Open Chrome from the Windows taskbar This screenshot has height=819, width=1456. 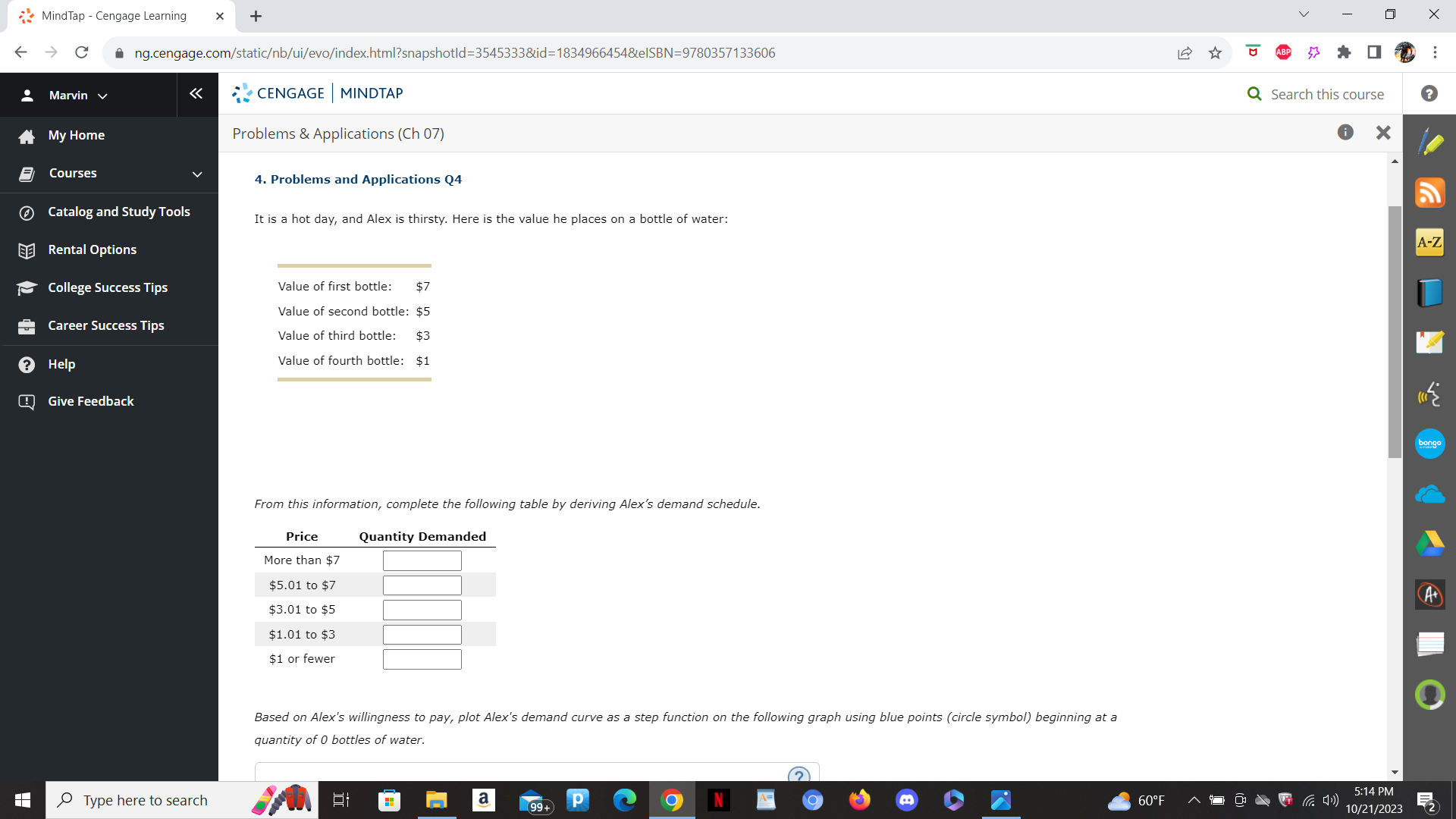672,800
